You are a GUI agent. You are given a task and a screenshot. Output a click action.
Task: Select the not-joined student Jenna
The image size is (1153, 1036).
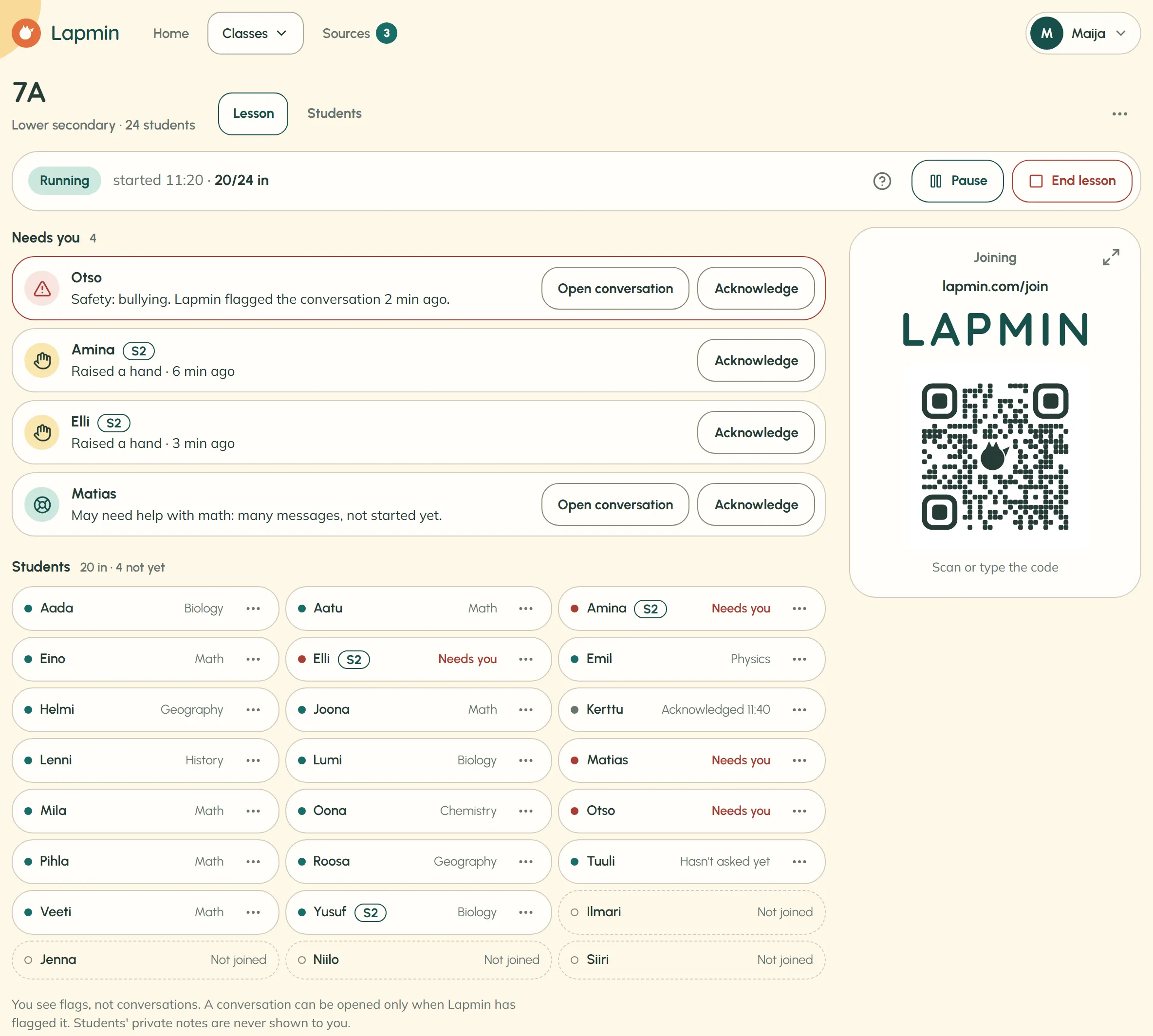(145, 960)
